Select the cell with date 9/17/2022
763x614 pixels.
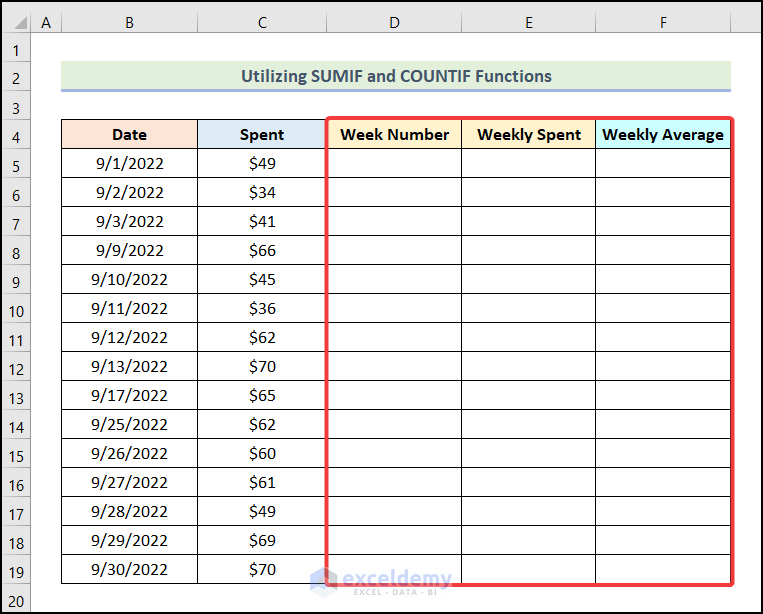[x=129, y=395]
